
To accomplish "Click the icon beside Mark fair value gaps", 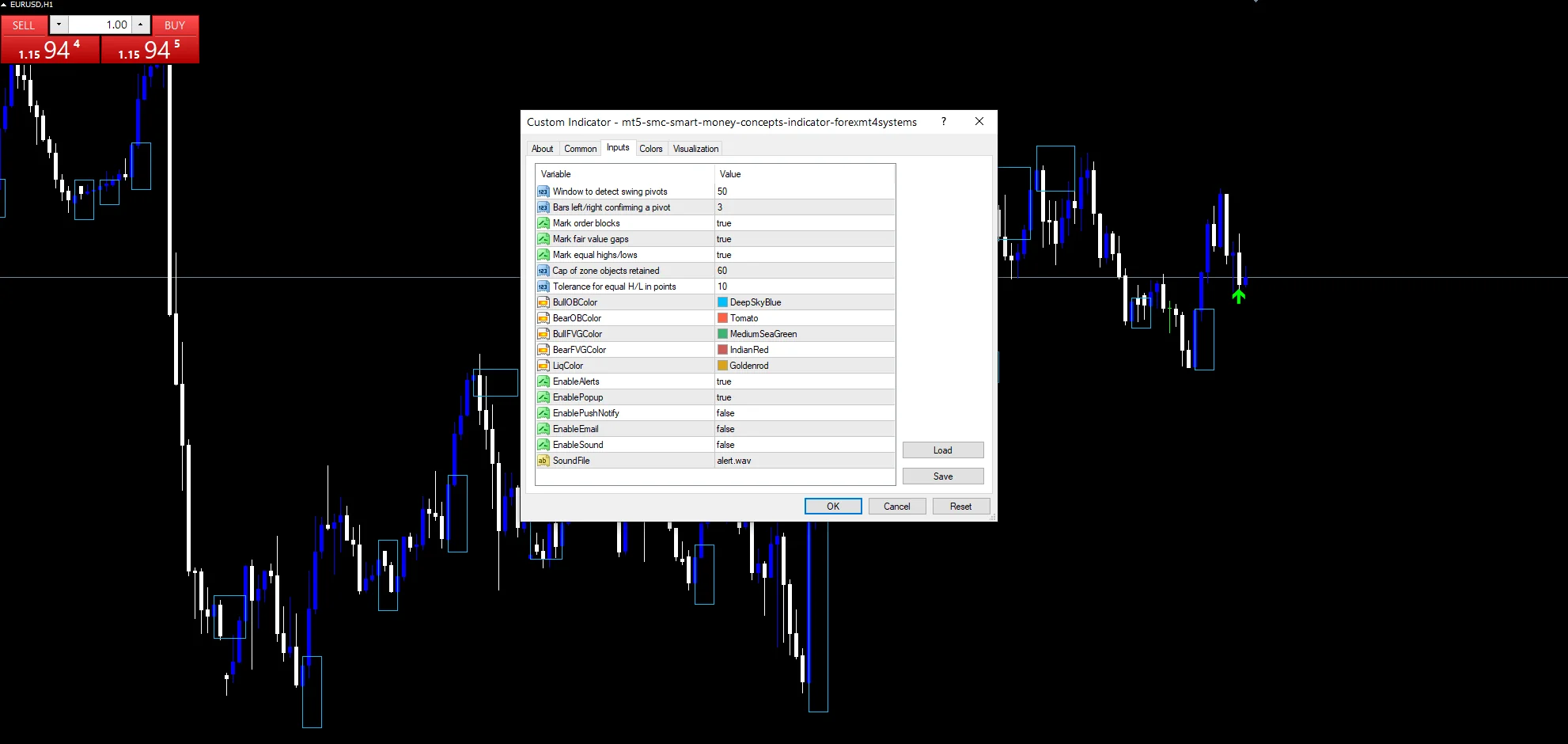I will 543,239.
